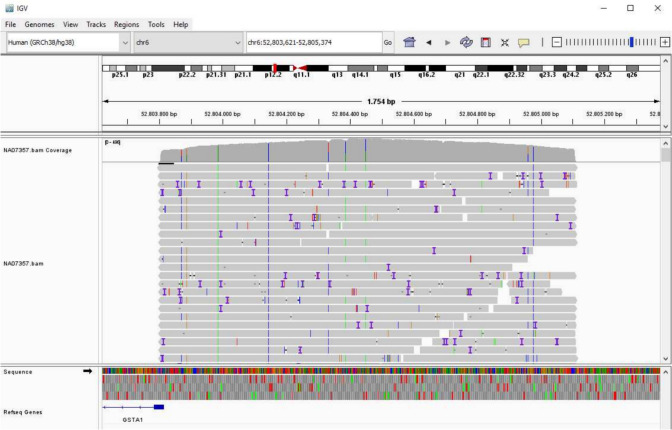Zoom out with the minus button
The height and width of the screenshot is (430, 672).
point(556,42)
